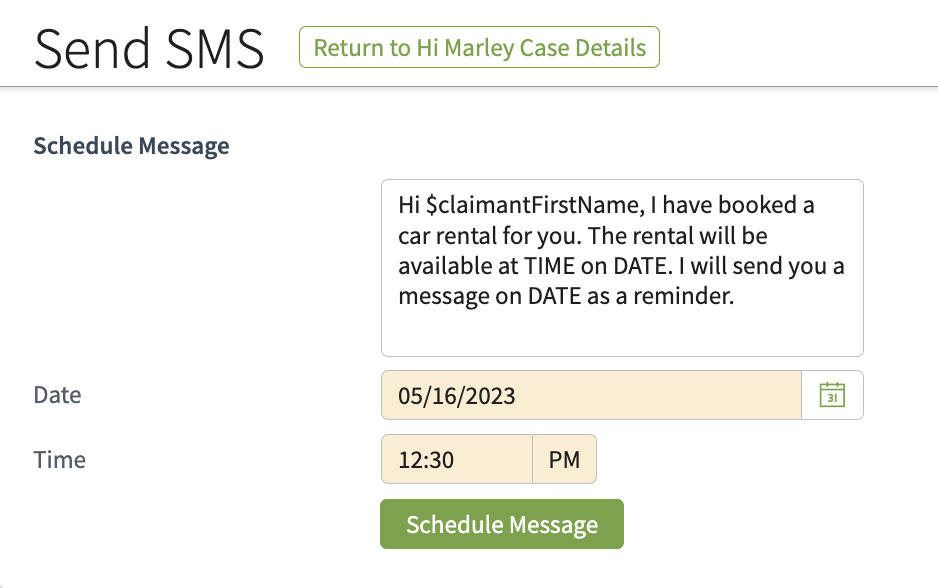Select the time input showing 12:30
The image size is (938, 588).
point(456,458)
